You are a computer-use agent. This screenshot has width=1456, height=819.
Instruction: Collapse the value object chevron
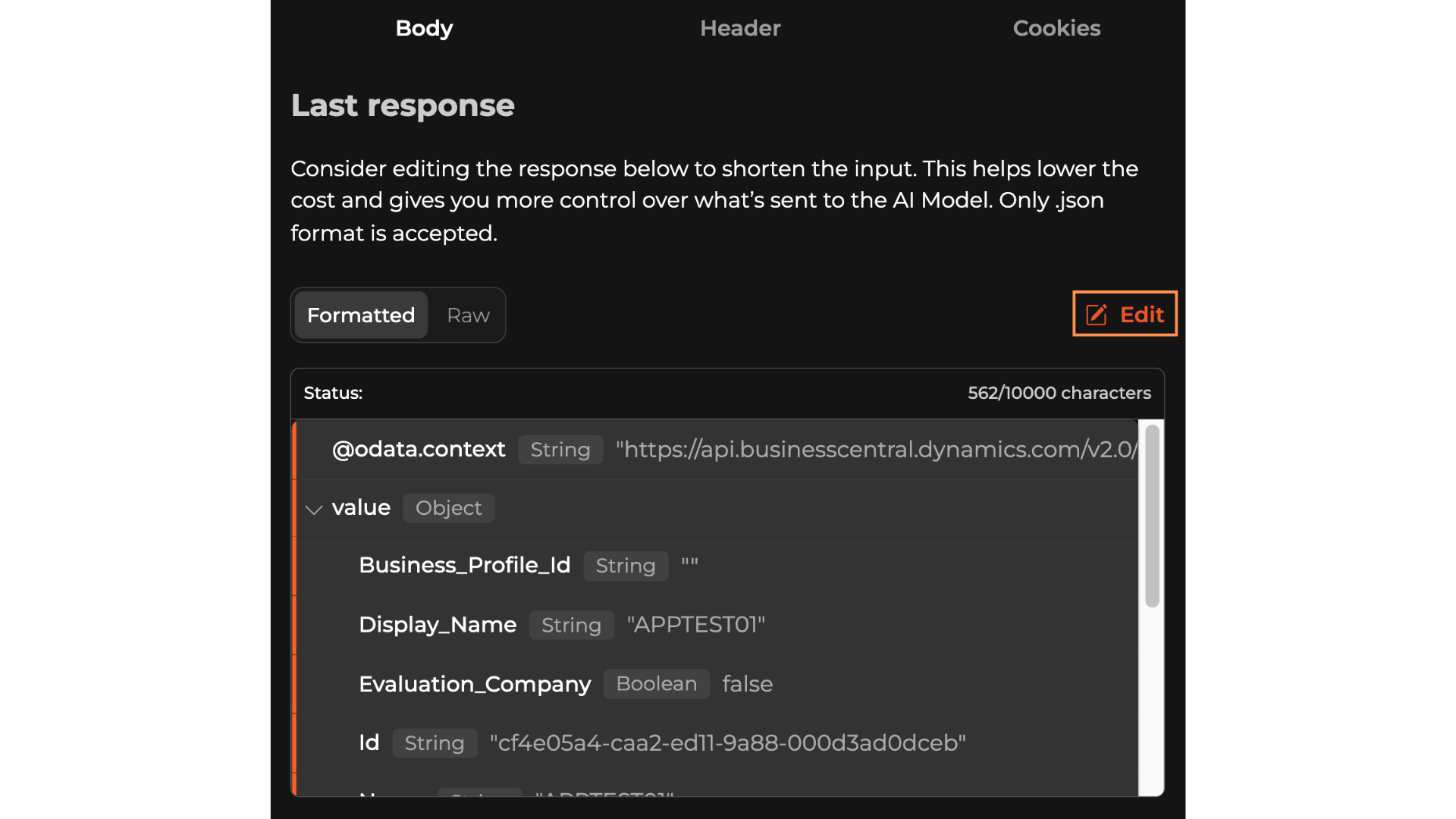pyautogui.click(x=314, y=509)
